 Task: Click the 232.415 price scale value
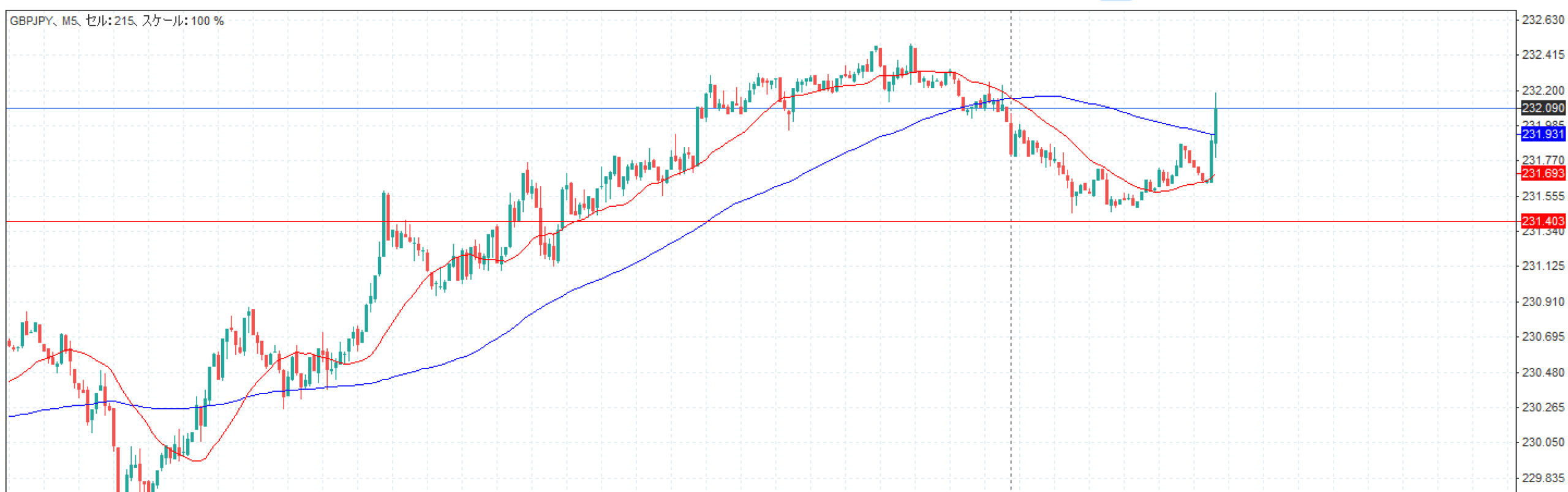pyautogui.click(x=1542, y=54)
